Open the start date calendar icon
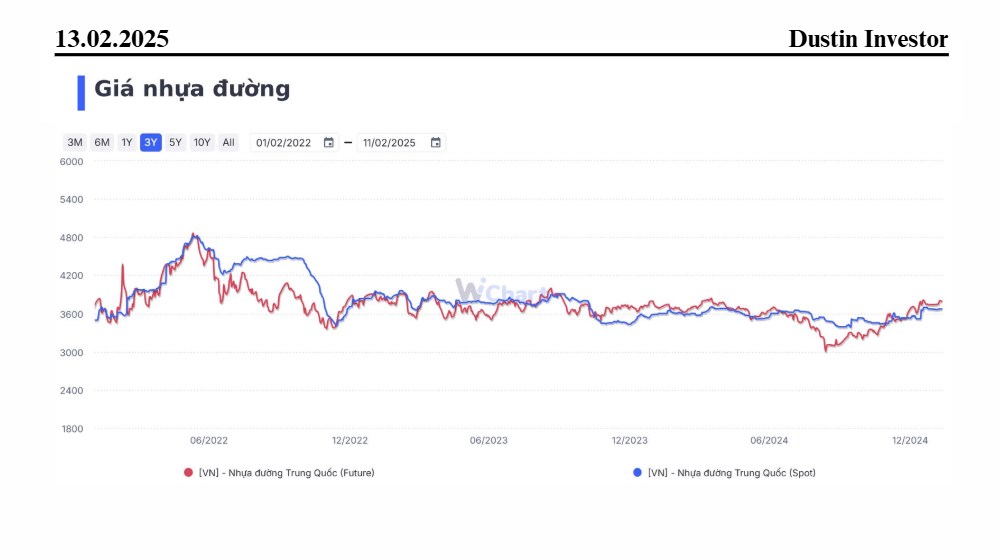1000x560 pixels. click(x=328, y=142)
